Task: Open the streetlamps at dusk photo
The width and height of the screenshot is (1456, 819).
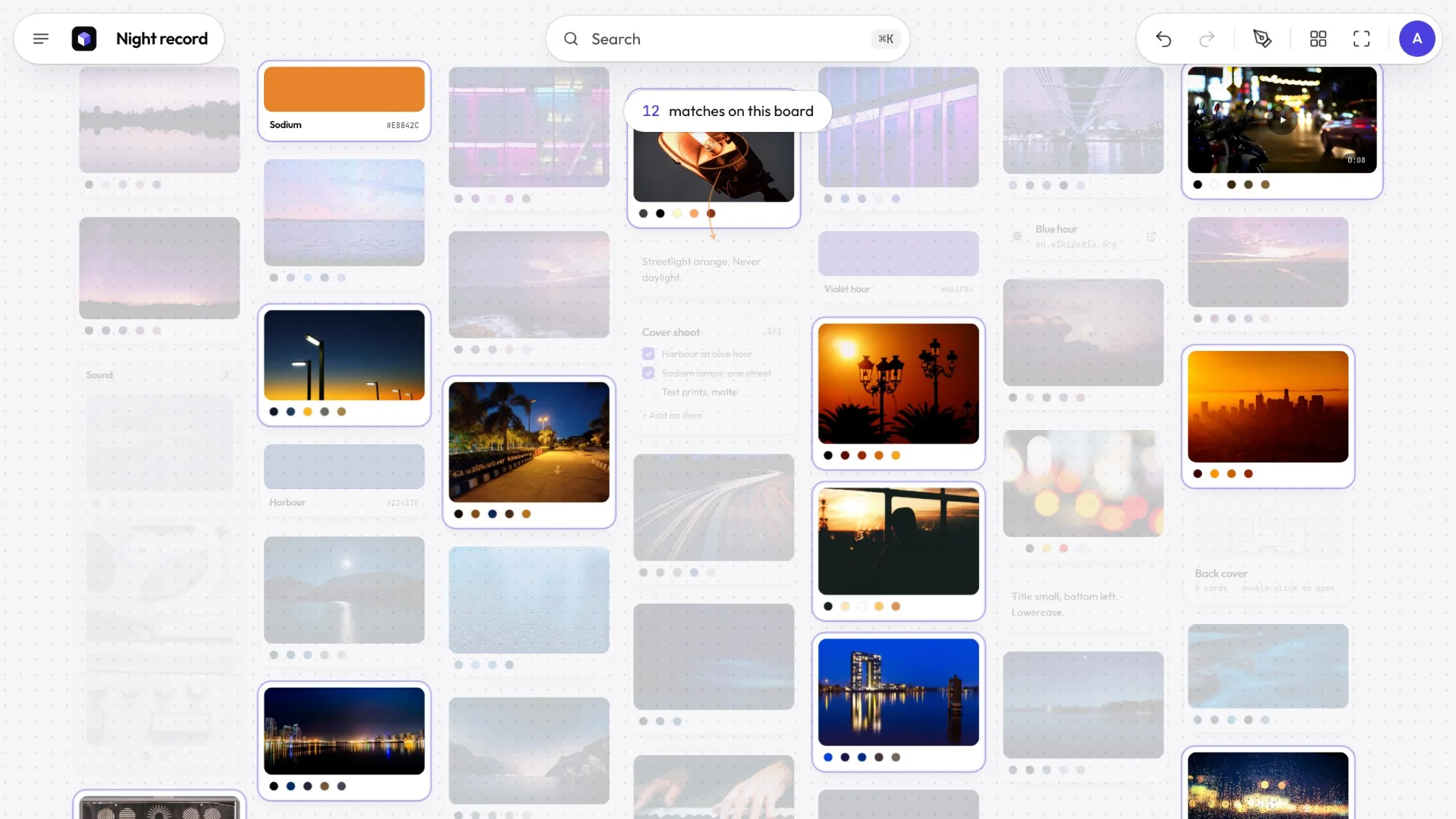Action: 344,355
